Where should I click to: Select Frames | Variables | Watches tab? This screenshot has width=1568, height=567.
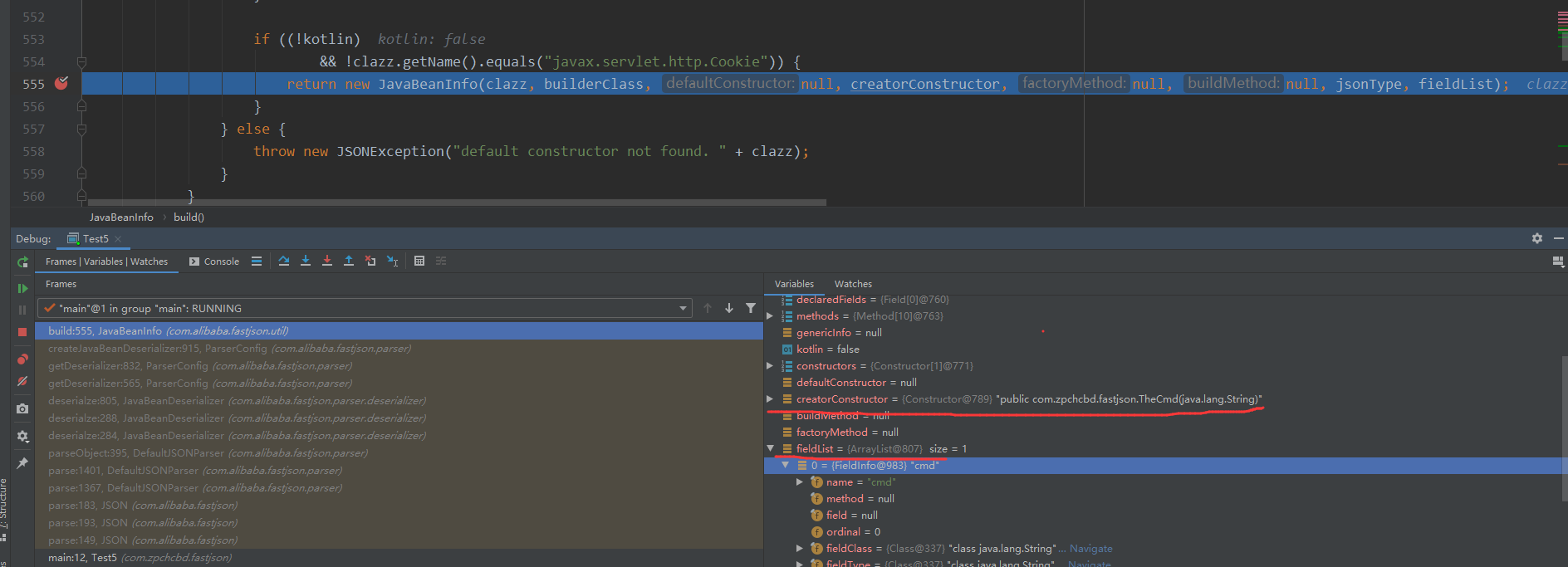106,262
